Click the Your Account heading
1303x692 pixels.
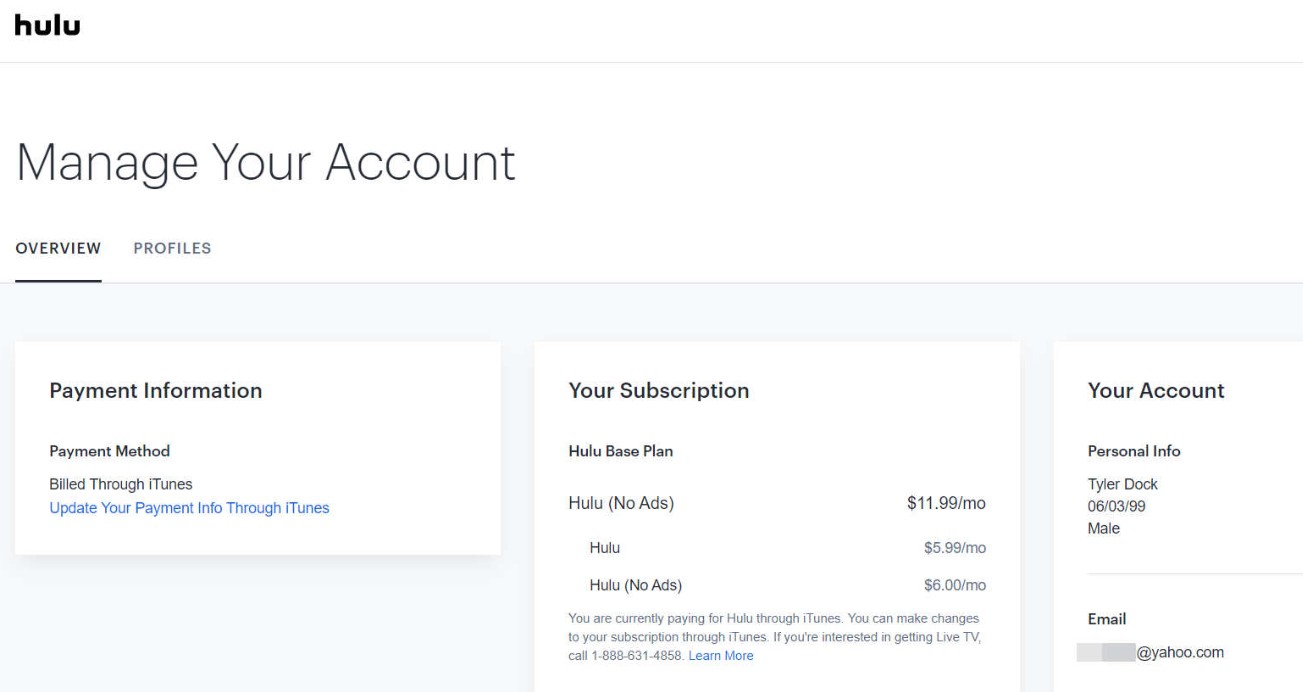coord(1156,391)
